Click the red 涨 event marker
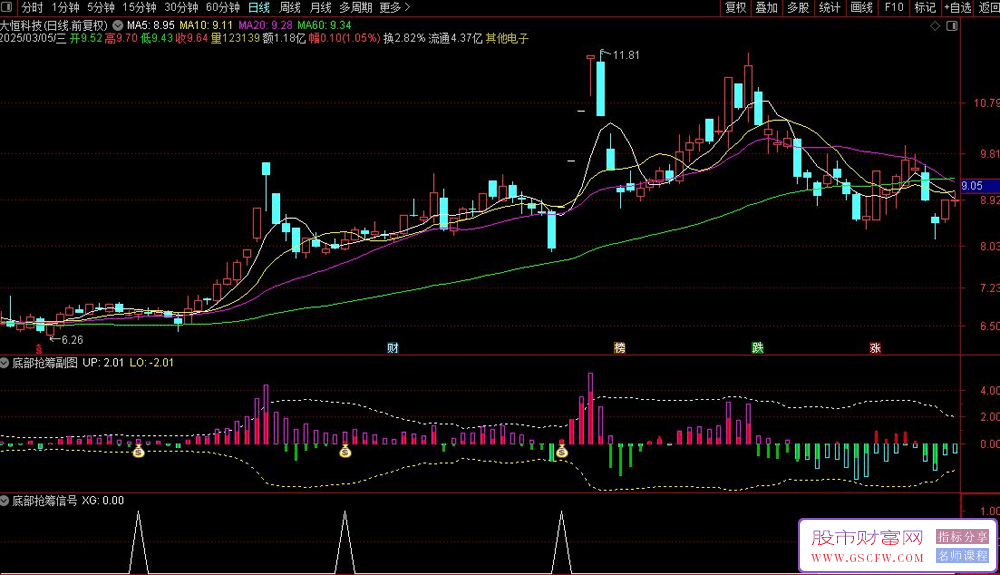Image resolution: width=1000 pixels, height=575 pixels. tap(875, 348)
